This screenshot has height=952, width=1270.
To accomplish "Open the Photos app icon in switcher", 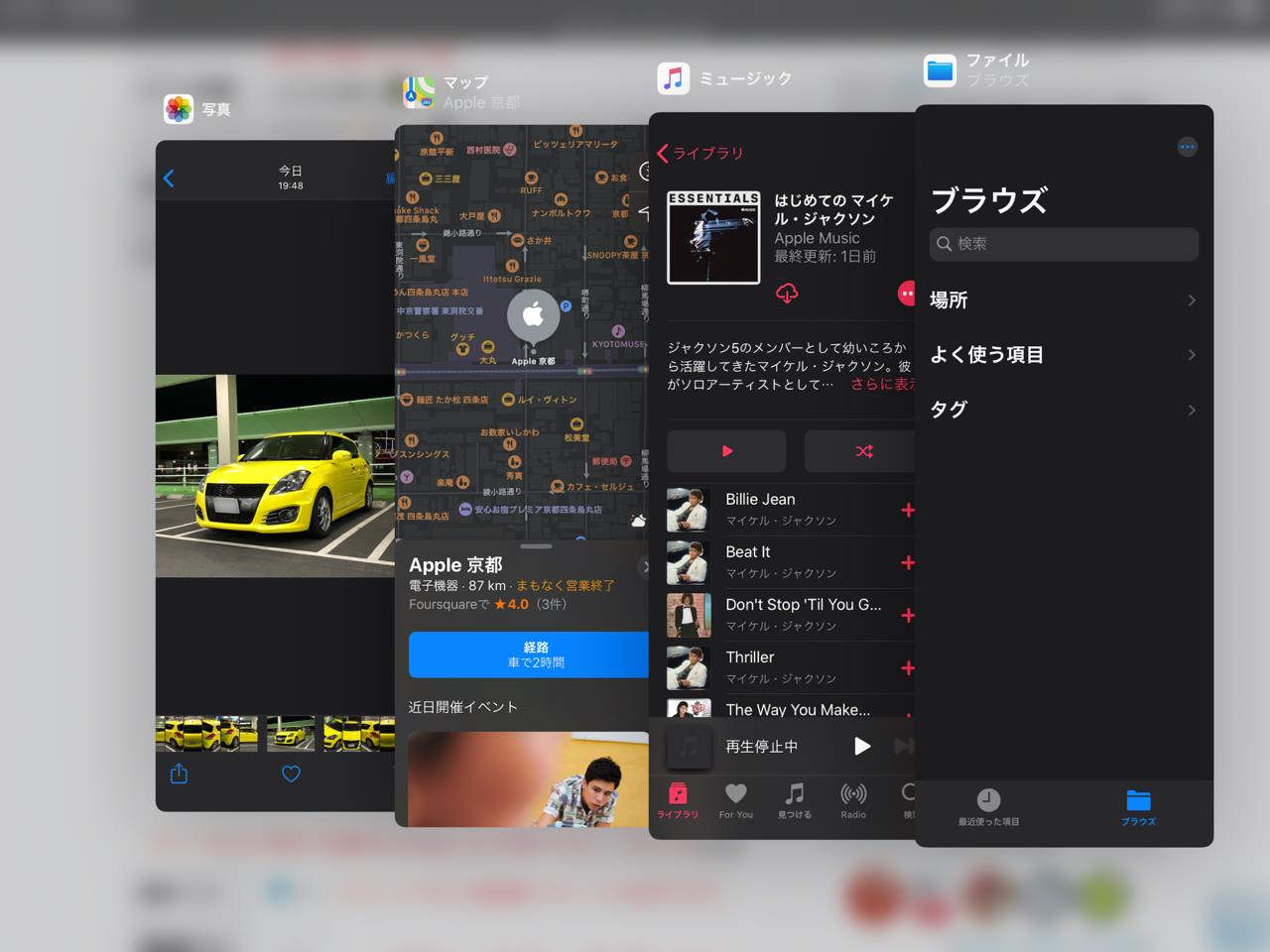I will [179, 109].
